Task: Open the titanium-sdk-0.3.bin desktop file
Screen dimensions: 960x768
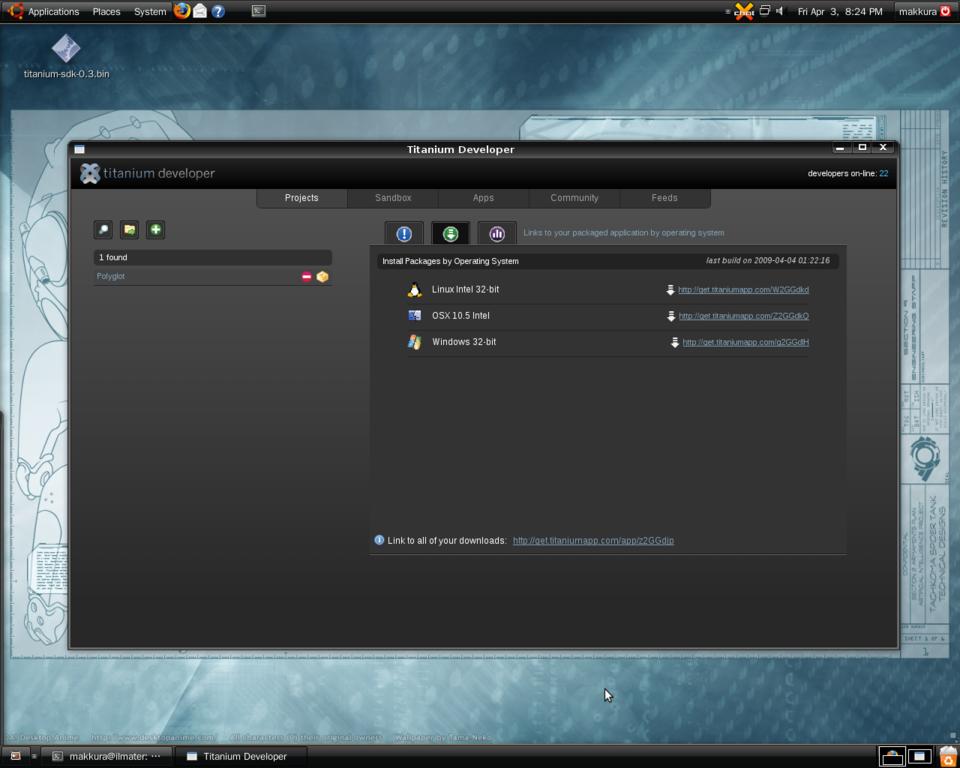Action: (x=66, y=48)
